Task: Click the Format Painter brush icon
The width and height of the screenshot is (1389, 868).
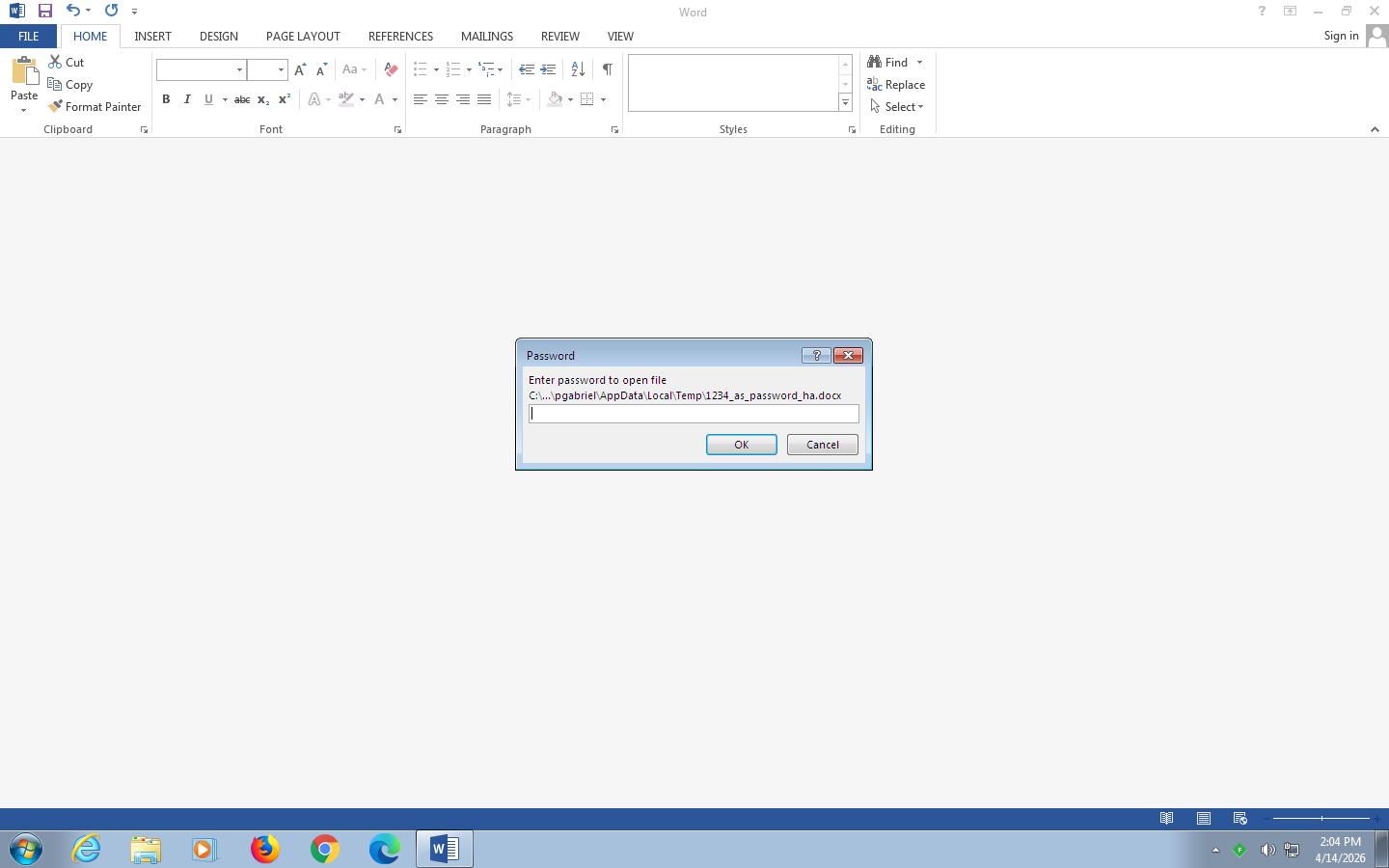Action: [56, 107]
